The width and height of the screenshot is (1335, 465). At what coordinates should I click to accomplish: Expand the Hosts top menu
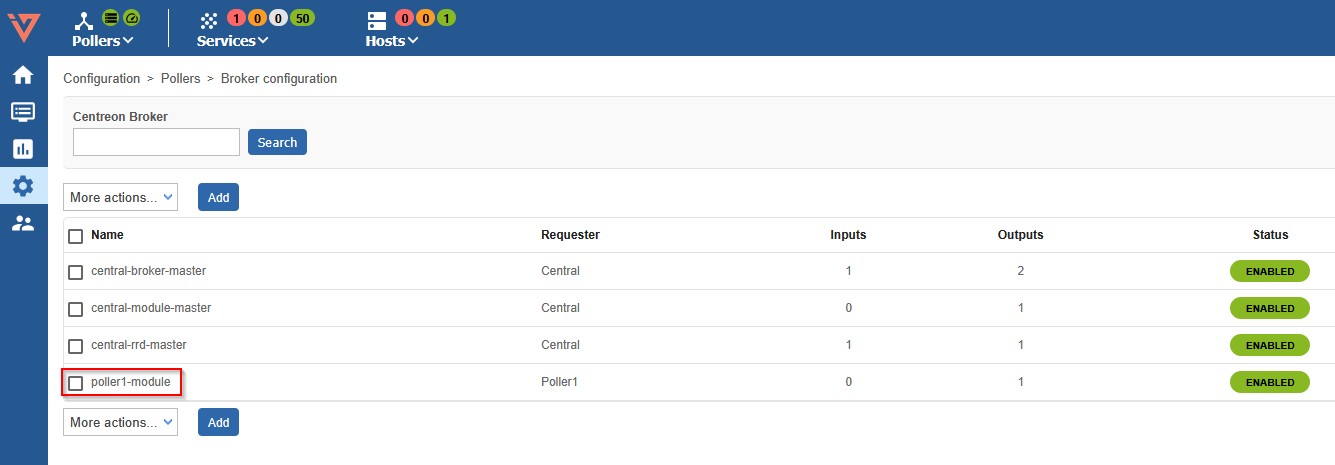(x=391, y=41)
